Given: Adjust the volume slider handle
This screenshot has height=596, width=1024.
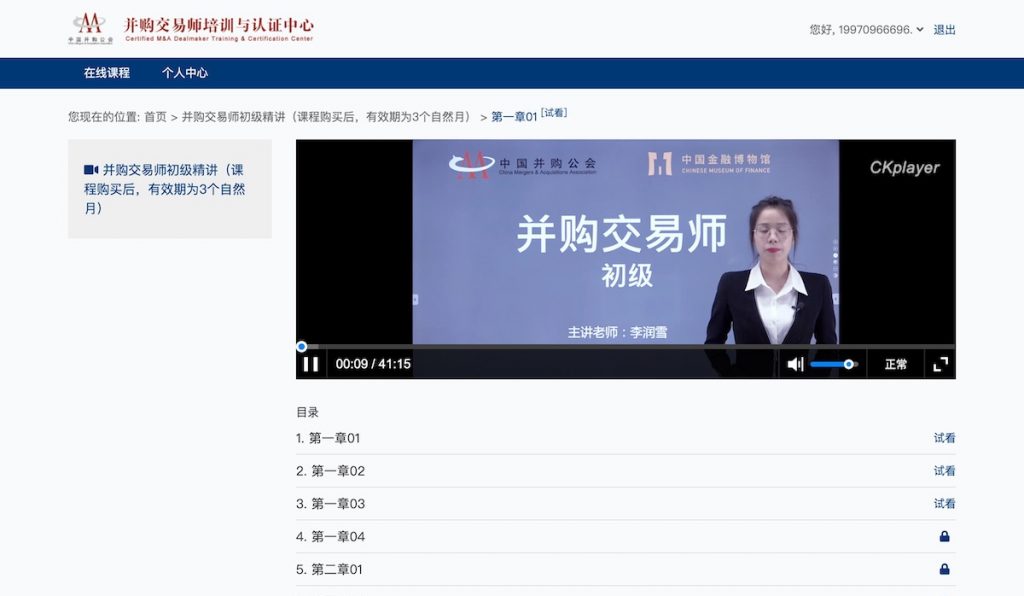Looking at the screenshot, I should (x=848, y=364).
